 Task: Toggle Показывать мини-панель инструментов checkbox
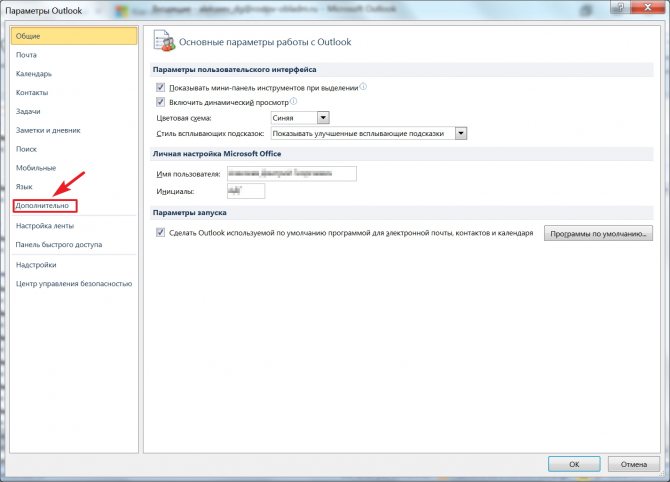[160, 88]
